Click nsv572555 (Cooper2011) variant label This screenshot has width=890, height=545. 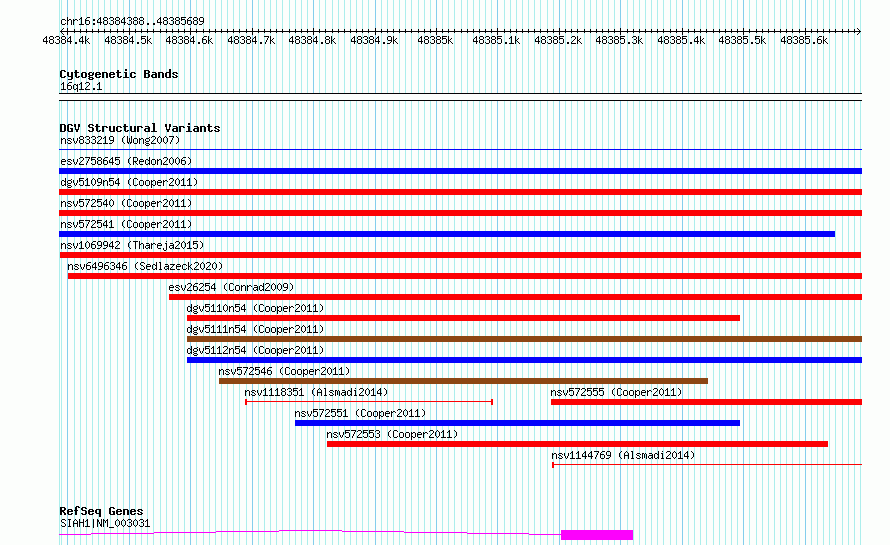[616, 392]
